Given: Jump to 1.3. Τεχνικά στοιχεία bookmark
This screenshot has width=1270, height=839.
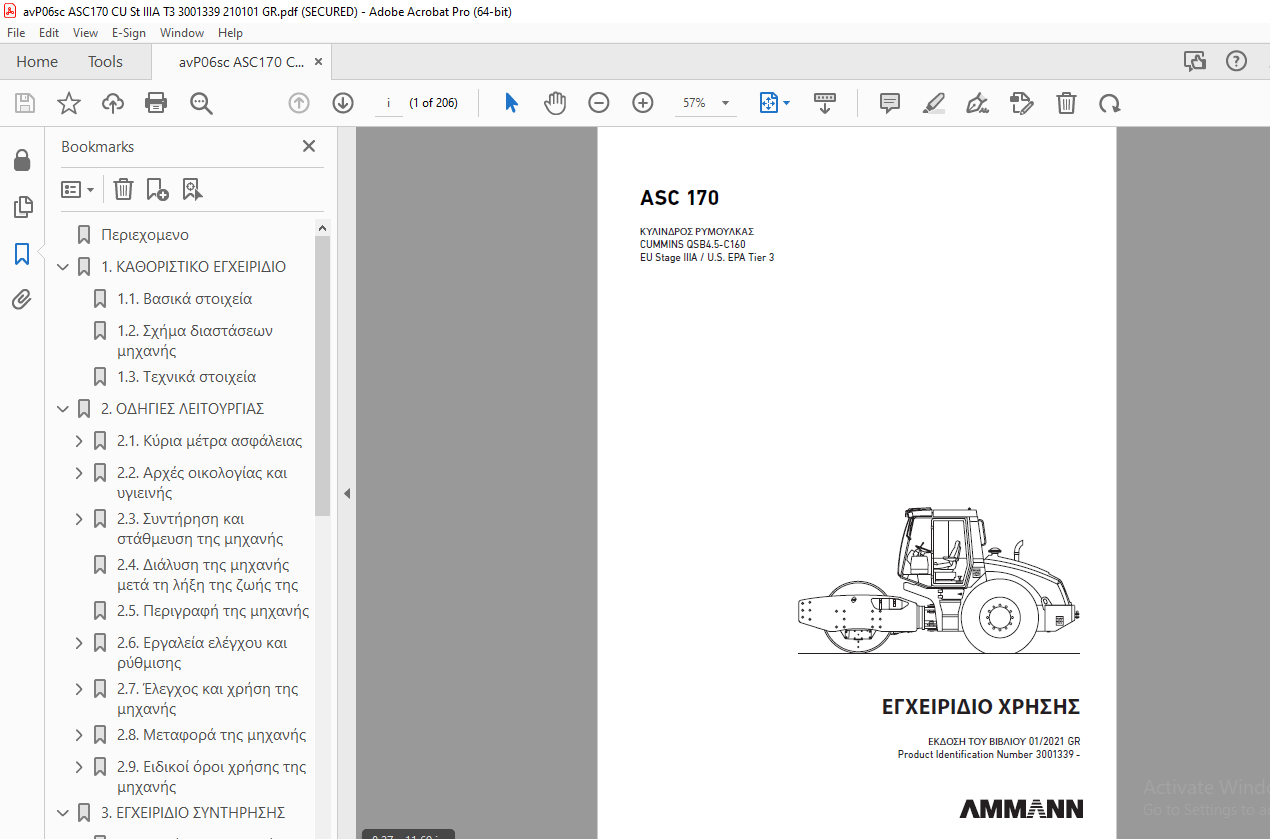Looking at the screenshot, I should [x=187, y=377].
